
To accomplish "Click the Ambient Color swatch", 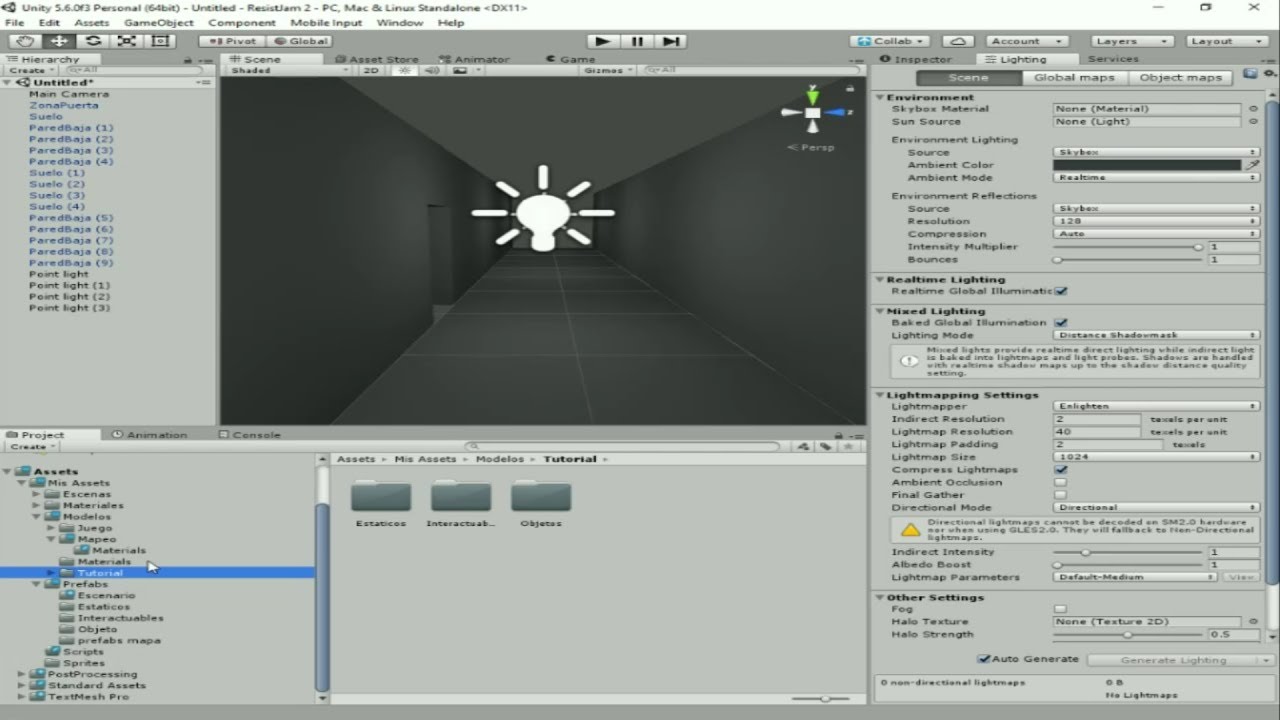I will [1148, 165].
